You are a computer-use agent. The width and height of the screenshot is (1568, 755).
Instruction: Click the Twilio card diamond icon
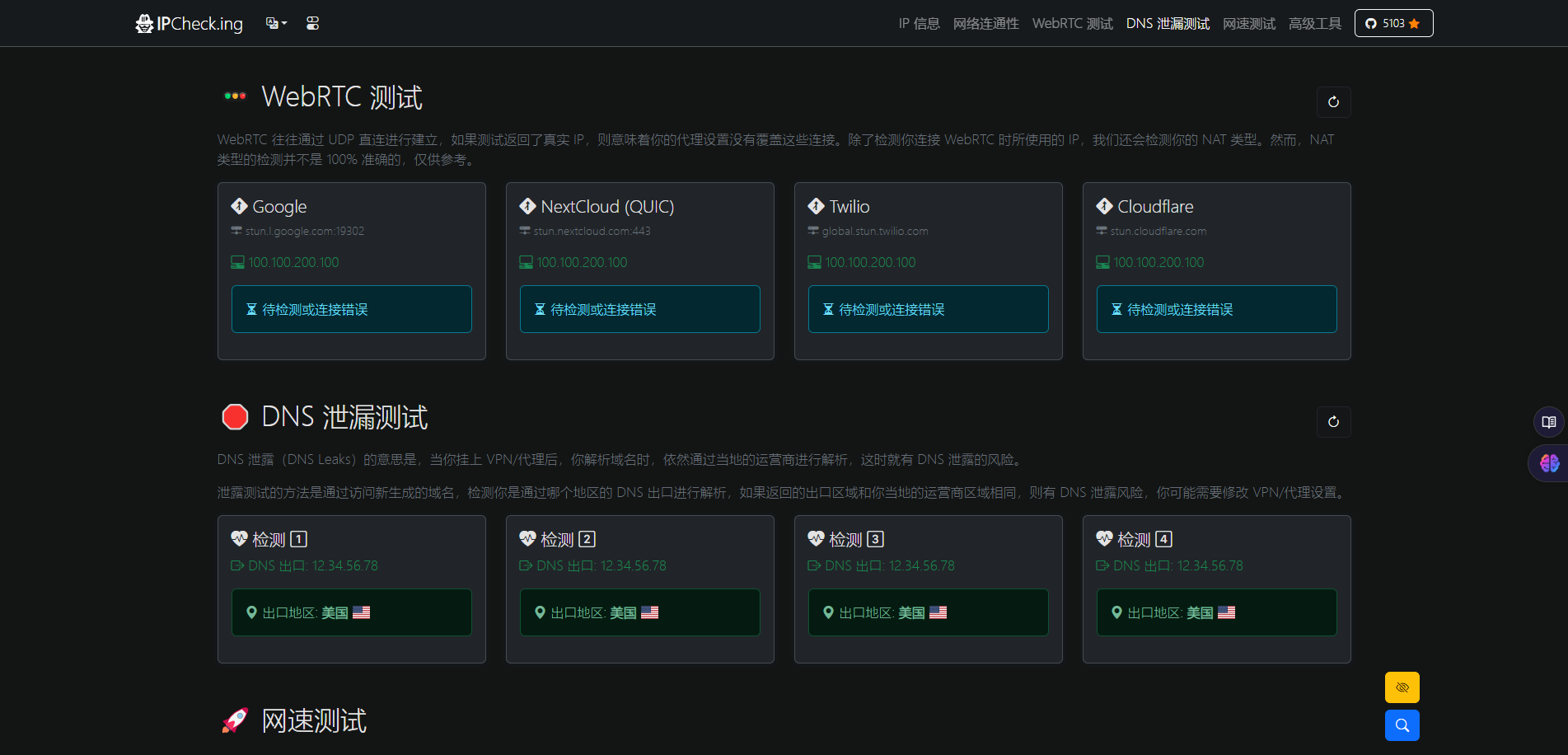(816, 206)
